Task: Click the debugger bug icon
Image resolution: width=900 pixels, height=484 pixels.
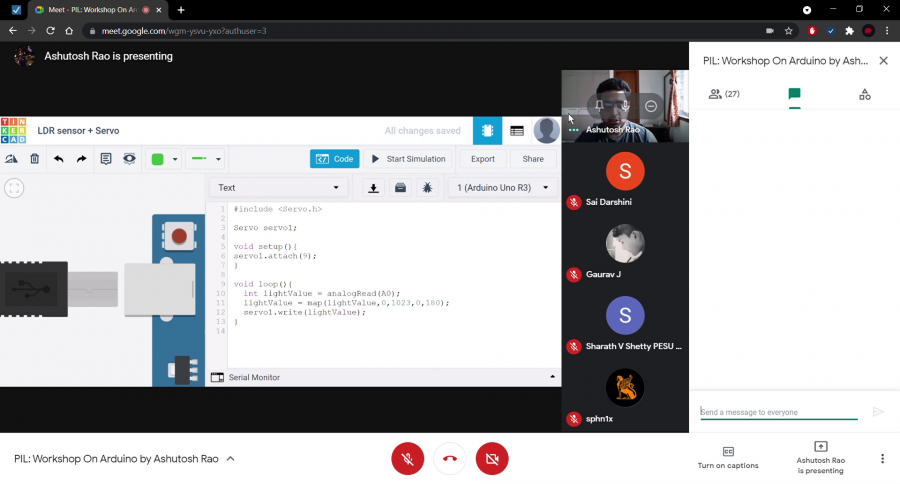Action: click(x=427, y=188)
